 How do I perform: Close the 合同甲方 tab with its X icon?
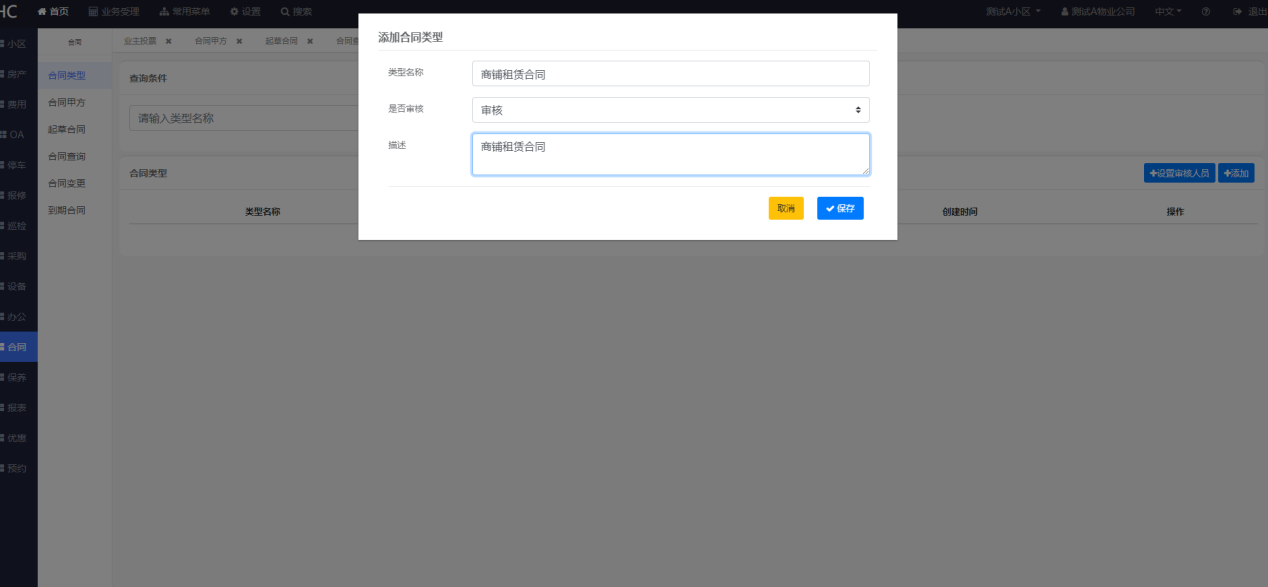239,41
